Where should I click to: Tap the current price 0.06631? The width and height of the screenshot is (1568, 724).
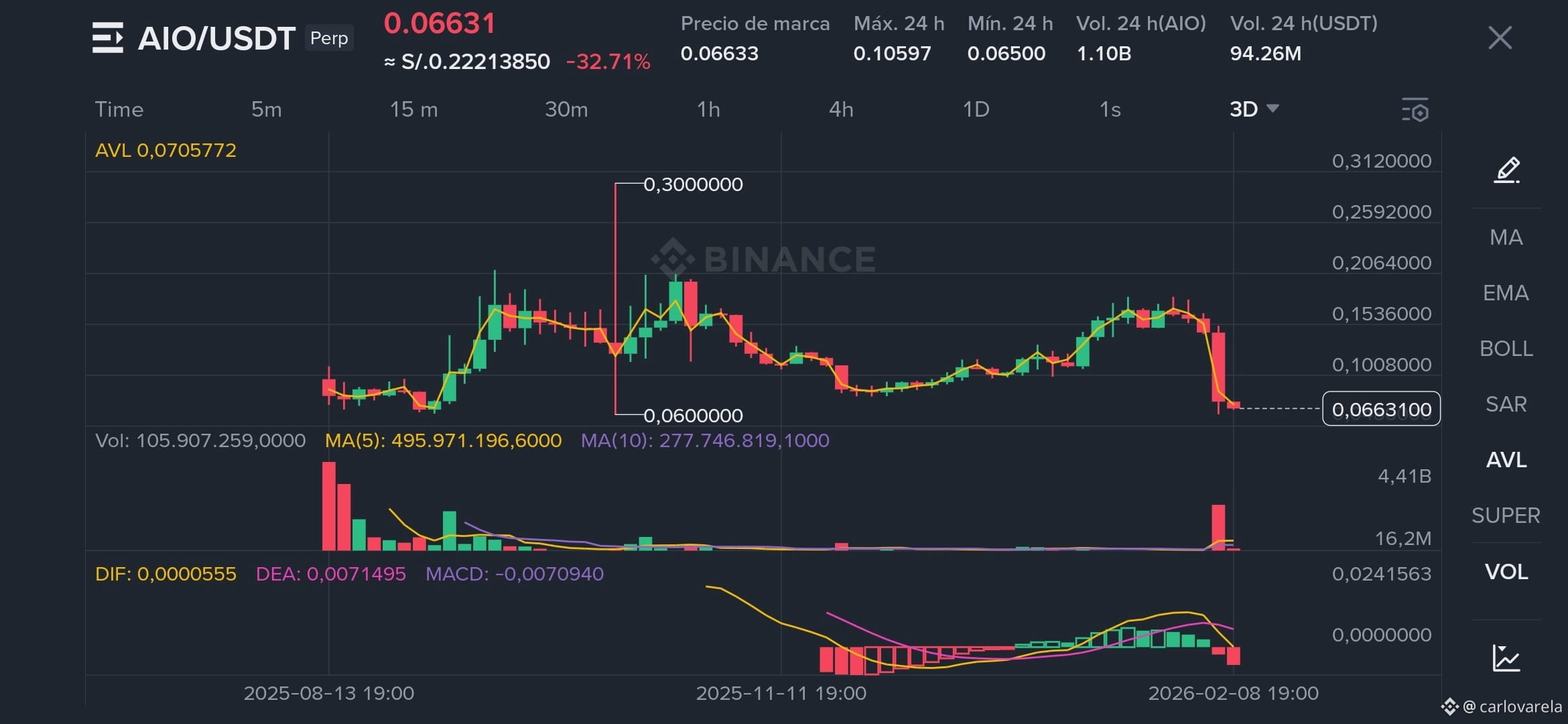(440, 23)
